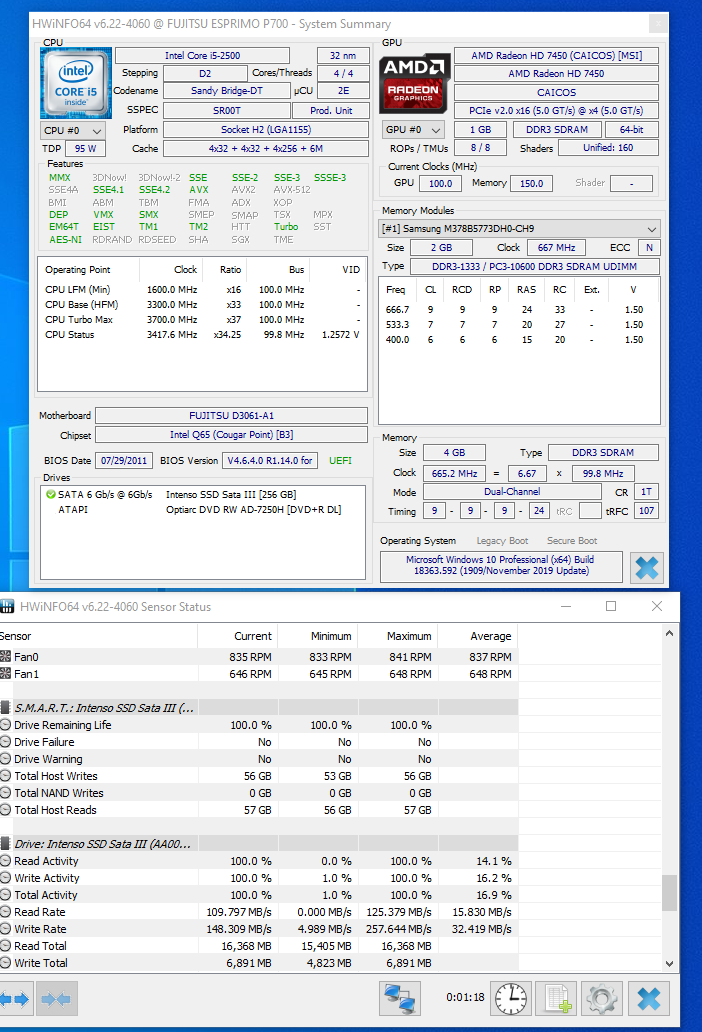Click the BIOS Date 07/29/2011 field

click(124, 461)
